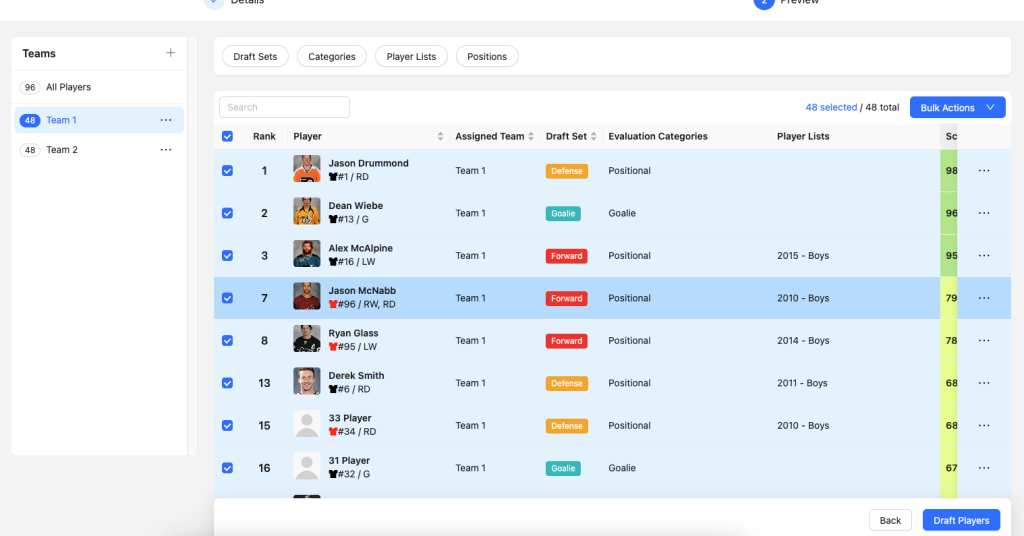Open the three-dot menu for Team 2
Image resolution: width=1024 pixels, height=536 pixels.
166,150
